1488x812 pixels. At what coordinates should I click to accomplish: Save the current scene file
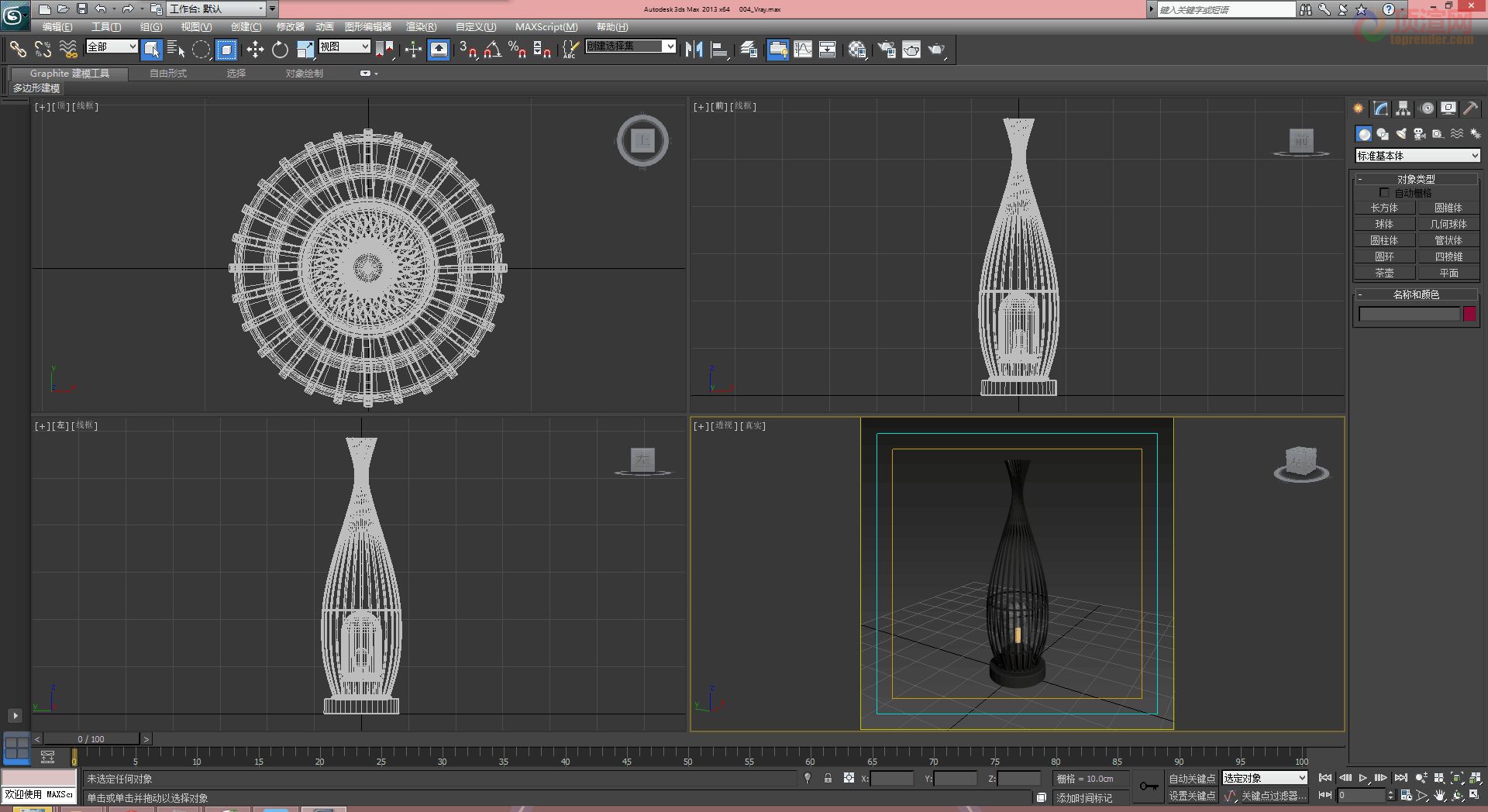[x=81, y=9]
